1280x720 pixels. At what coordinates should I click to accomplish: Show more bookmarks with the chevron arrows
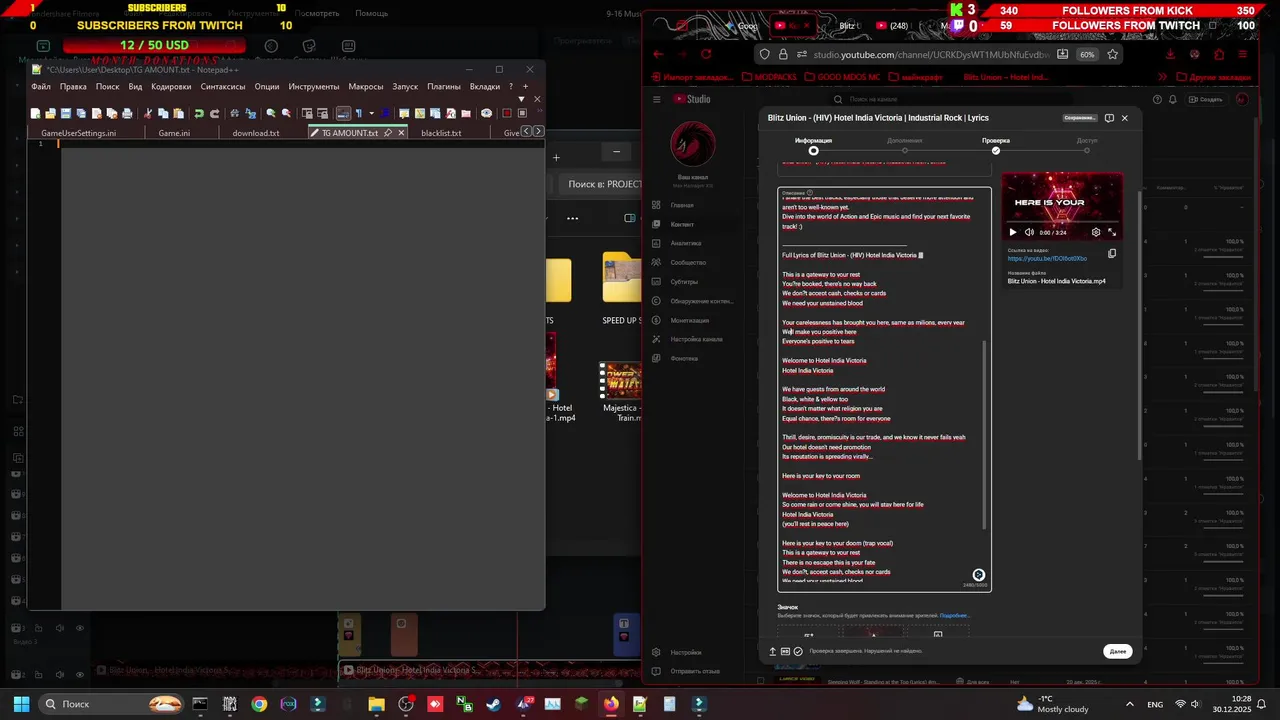coord(1162,77)
